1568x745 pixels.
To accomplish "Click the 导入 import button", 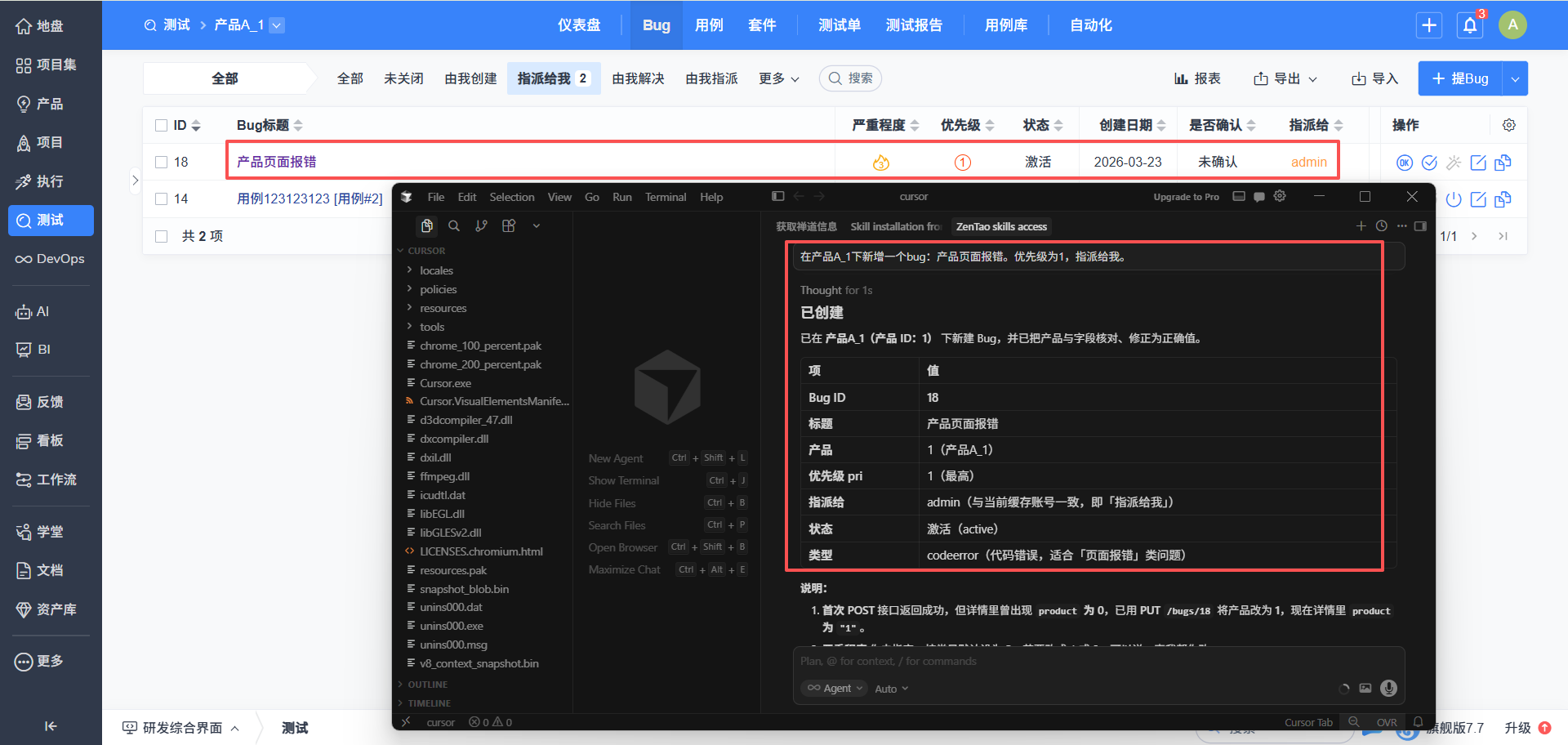I will 1375,78.
